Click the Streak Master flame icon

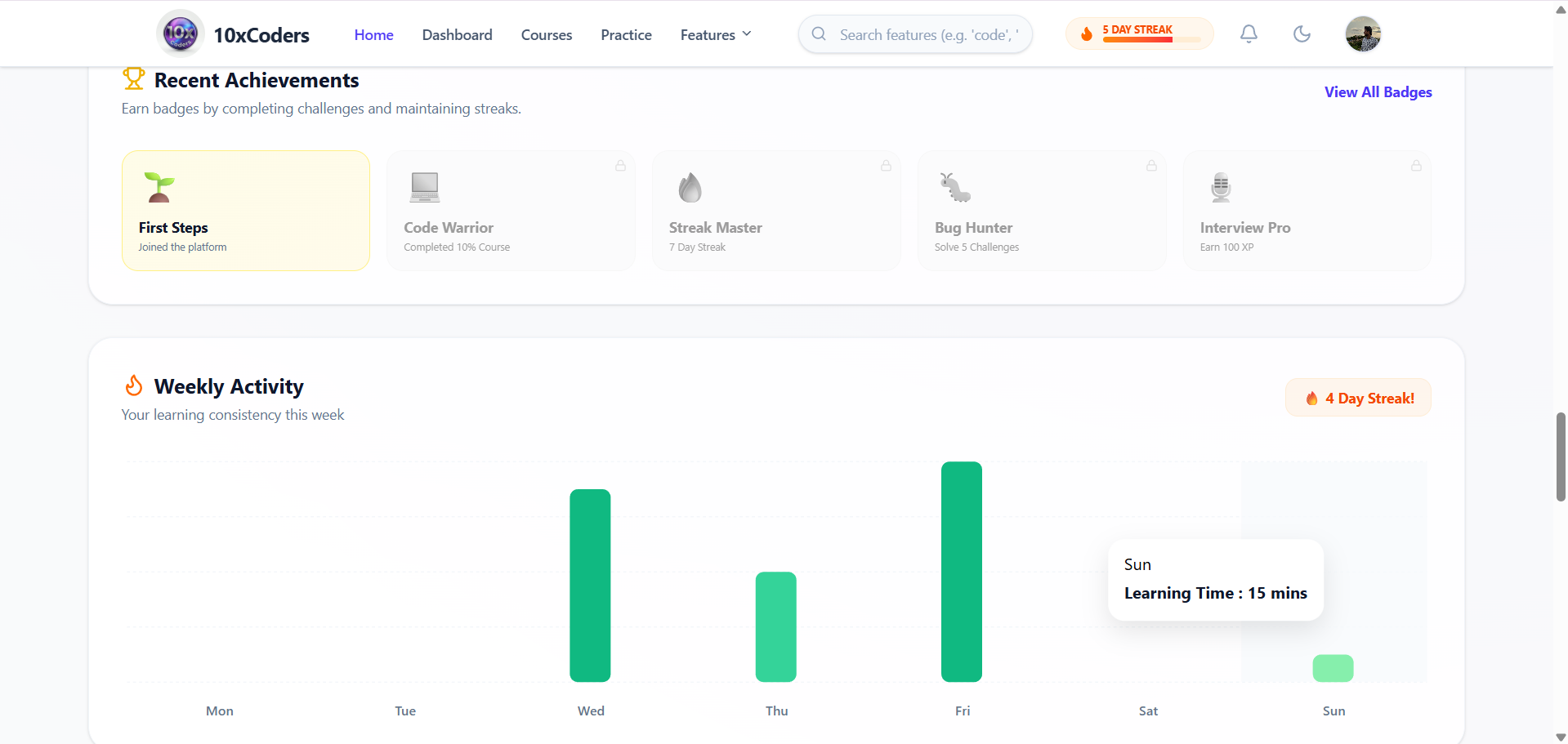click(x=690, y=187)
